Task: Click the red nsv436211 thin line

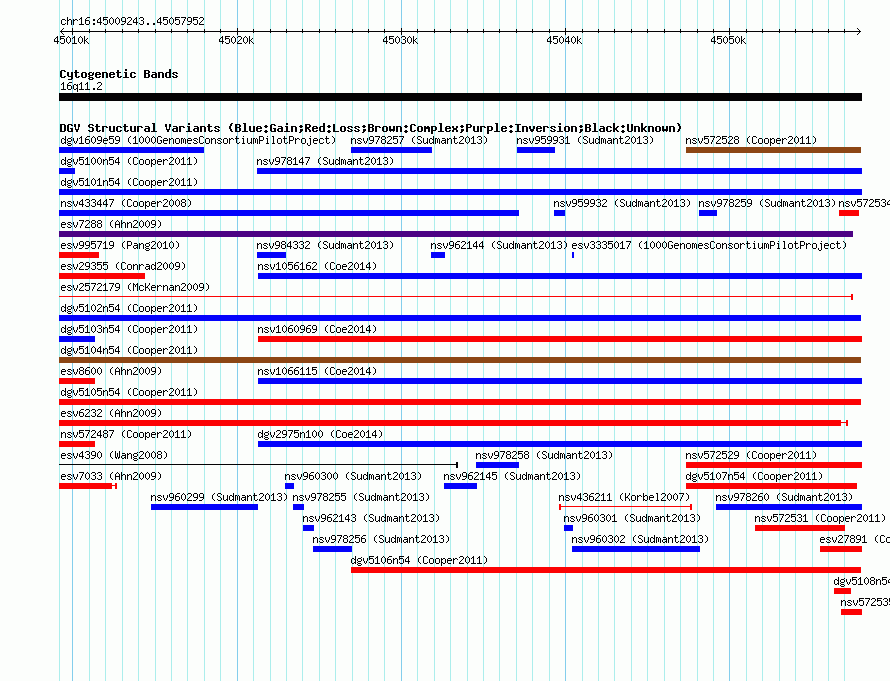Action: [625, 507]
